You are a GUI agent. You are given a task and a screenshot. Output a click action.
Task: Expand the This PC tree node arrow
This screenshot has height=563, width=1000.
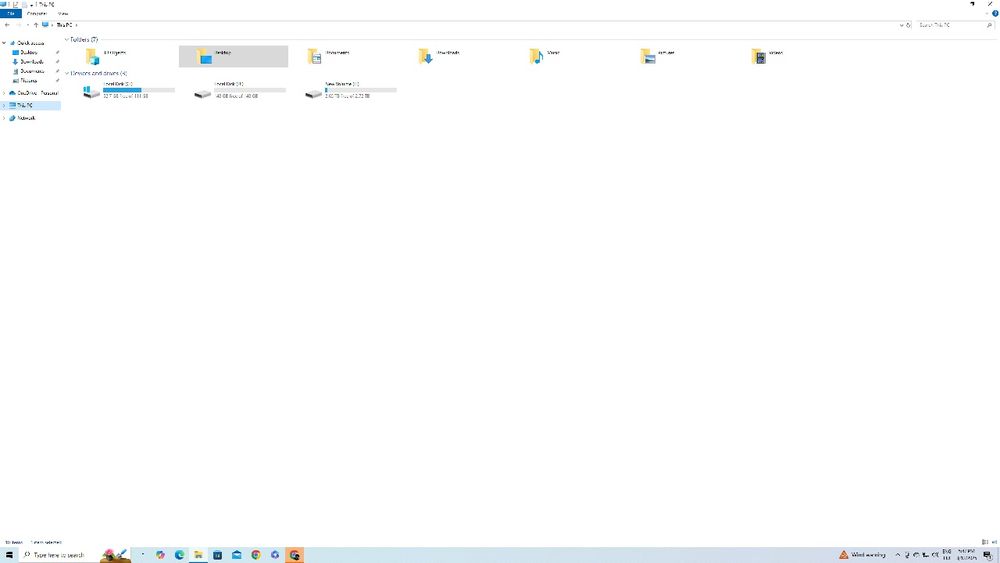[x=4, y=105]
